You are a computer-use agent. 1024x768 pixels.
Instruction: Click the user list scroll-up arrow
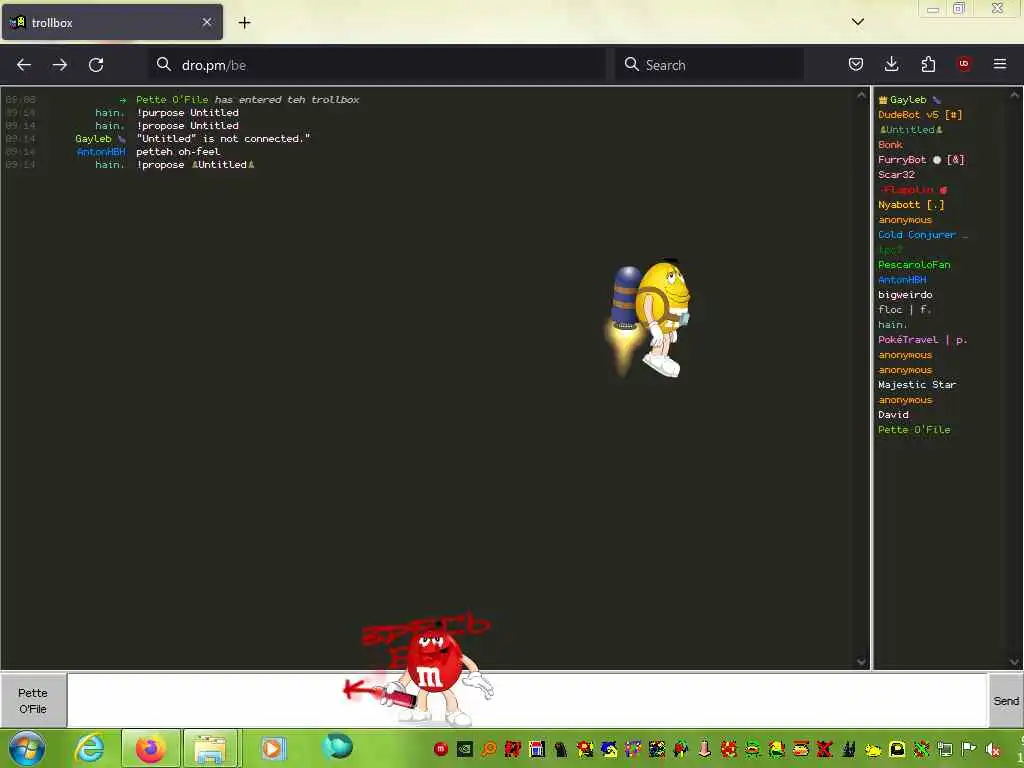click(x=1015, y=95)
